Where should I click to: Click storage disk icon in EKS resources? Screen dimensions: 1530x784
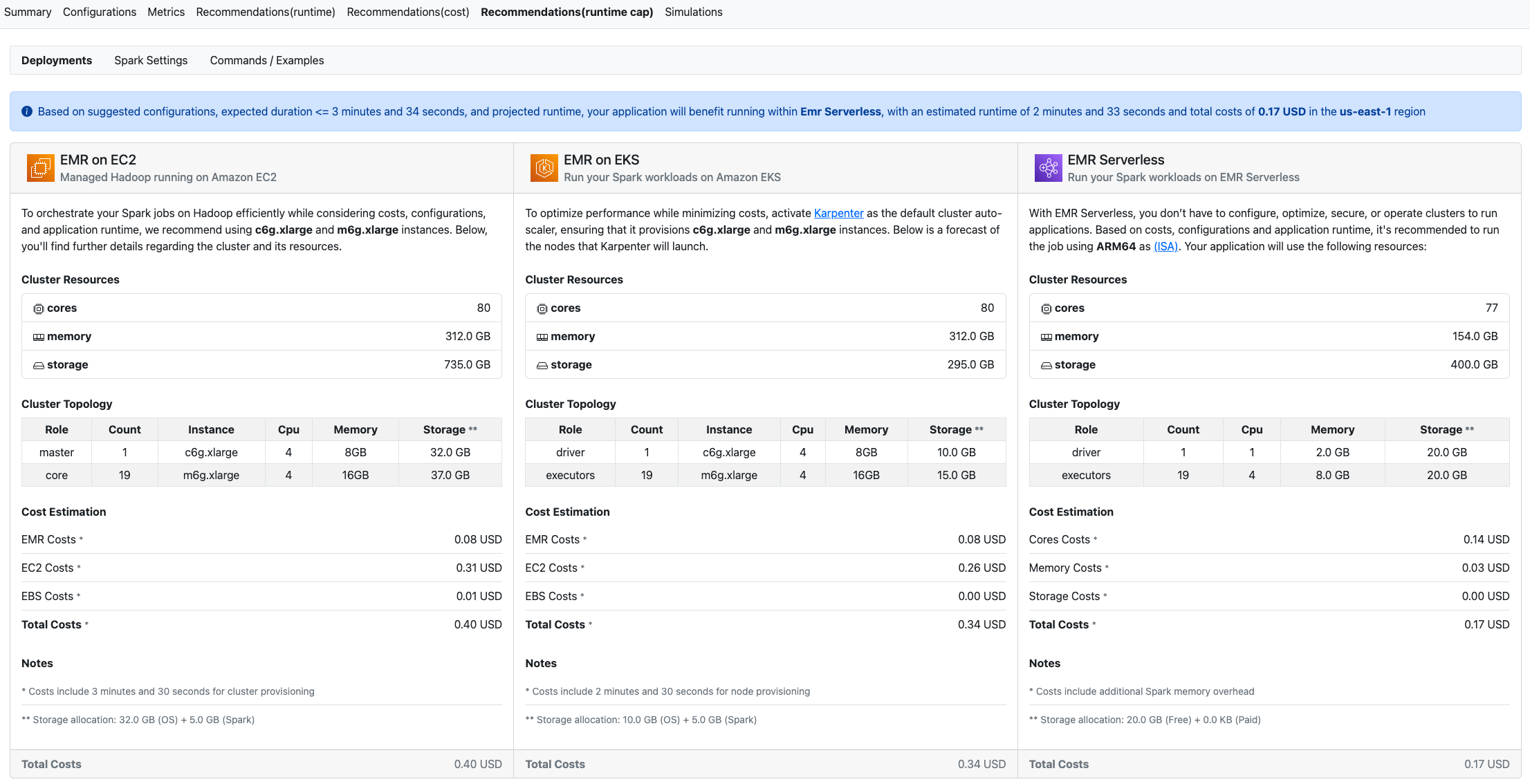(542, 366)
